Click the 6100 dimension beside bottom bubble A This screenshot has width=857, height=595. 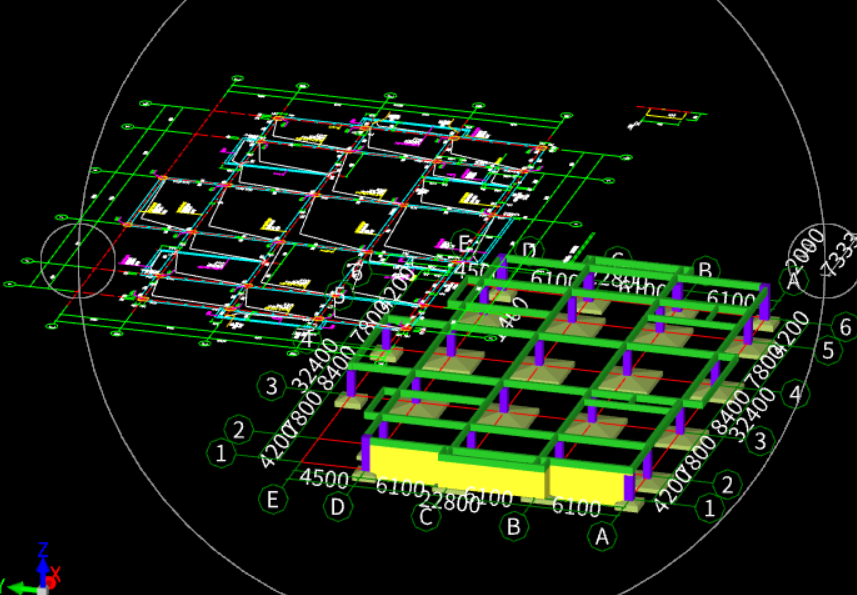pyautogui.click(x=576, y=506)
